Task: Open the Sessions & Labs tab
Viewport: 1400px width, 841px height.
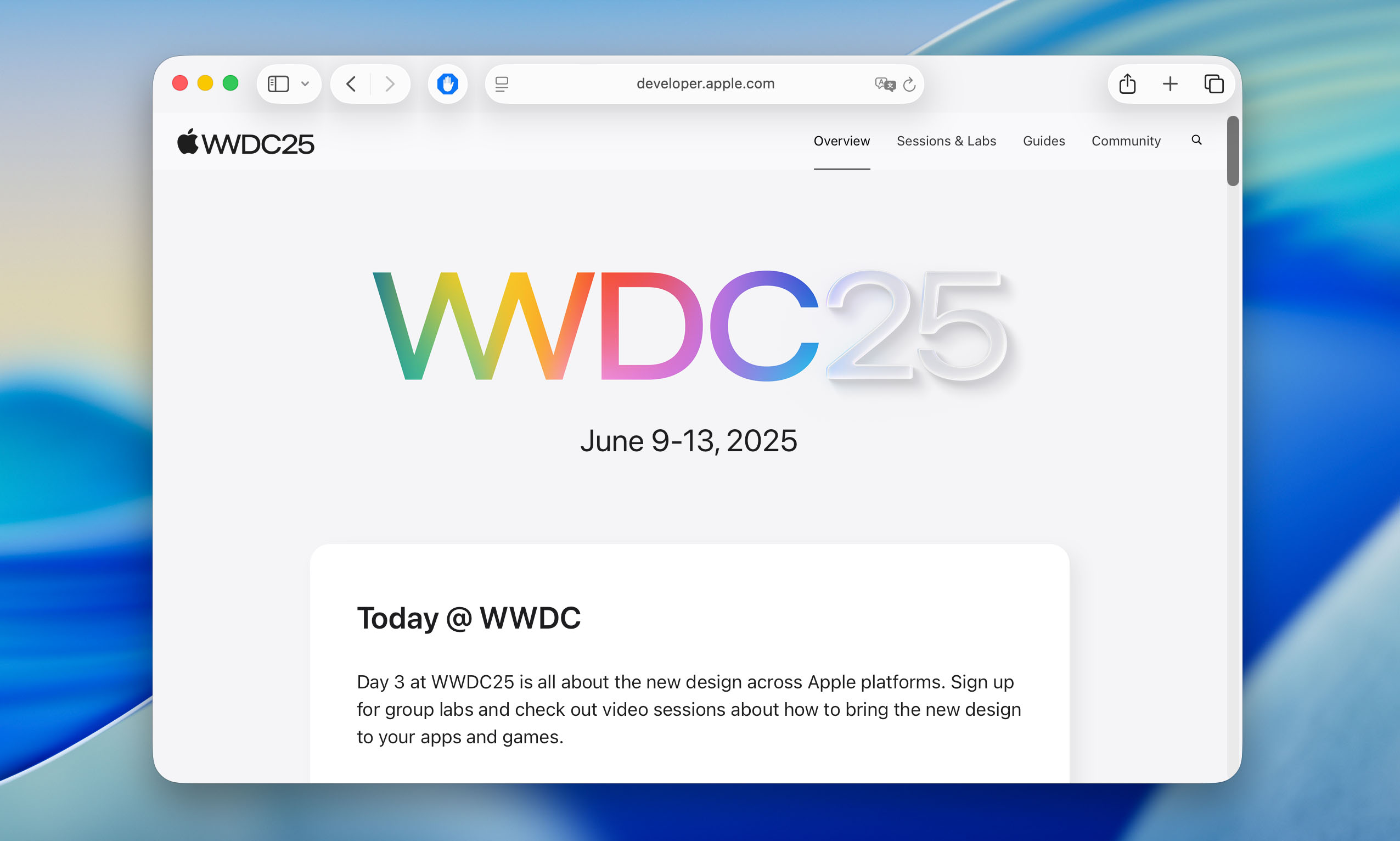Action: pyautogui.click(x=946, y=141)
